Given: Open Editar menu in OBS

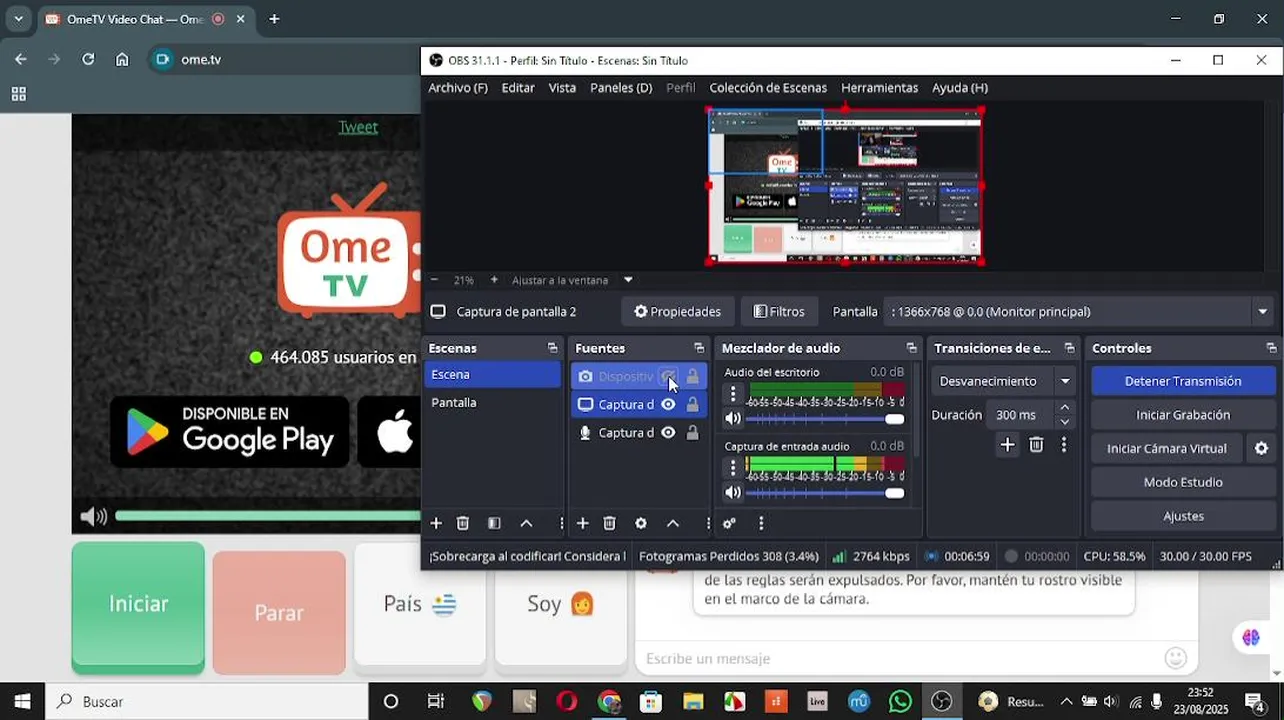Looking at the screenshot, I should [518, 88].
